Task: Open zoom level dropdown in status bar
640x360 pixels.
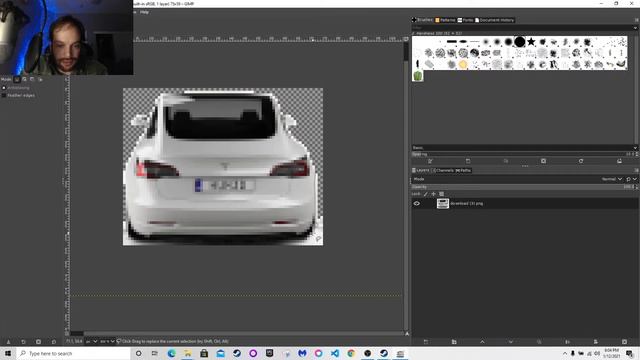Action: (x=107, y=342)
